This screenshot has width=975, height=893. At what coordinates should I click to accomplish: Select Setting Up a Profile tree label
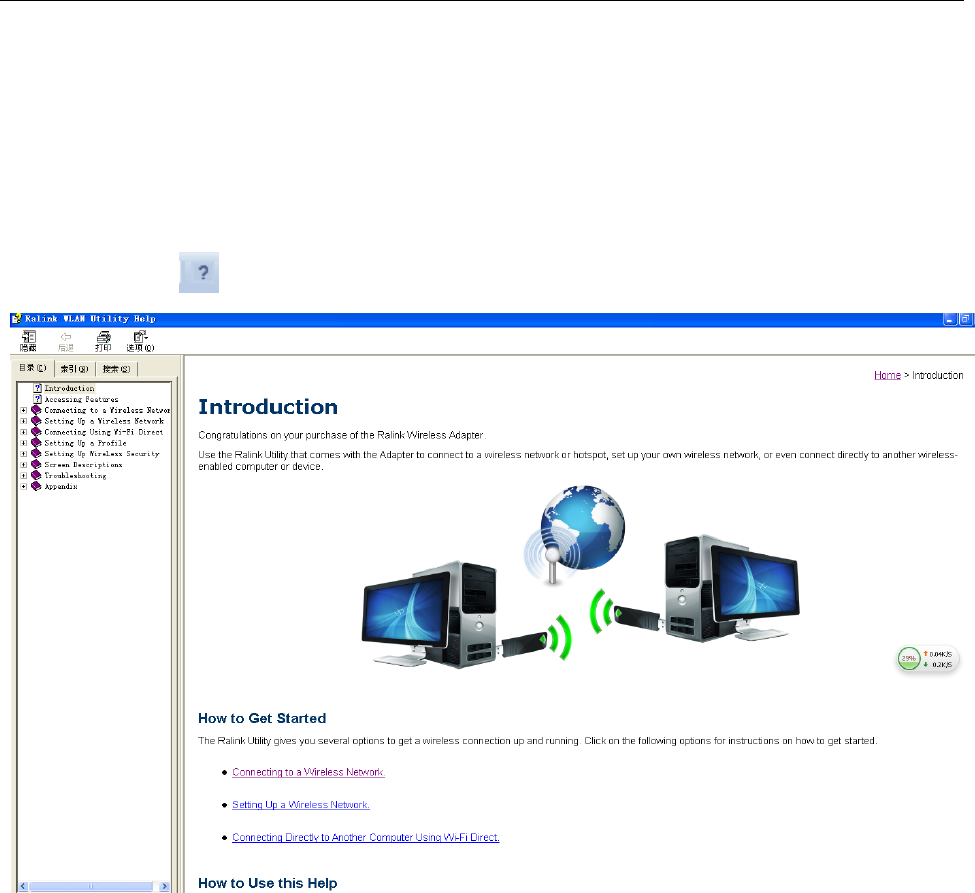pos(85,443)
